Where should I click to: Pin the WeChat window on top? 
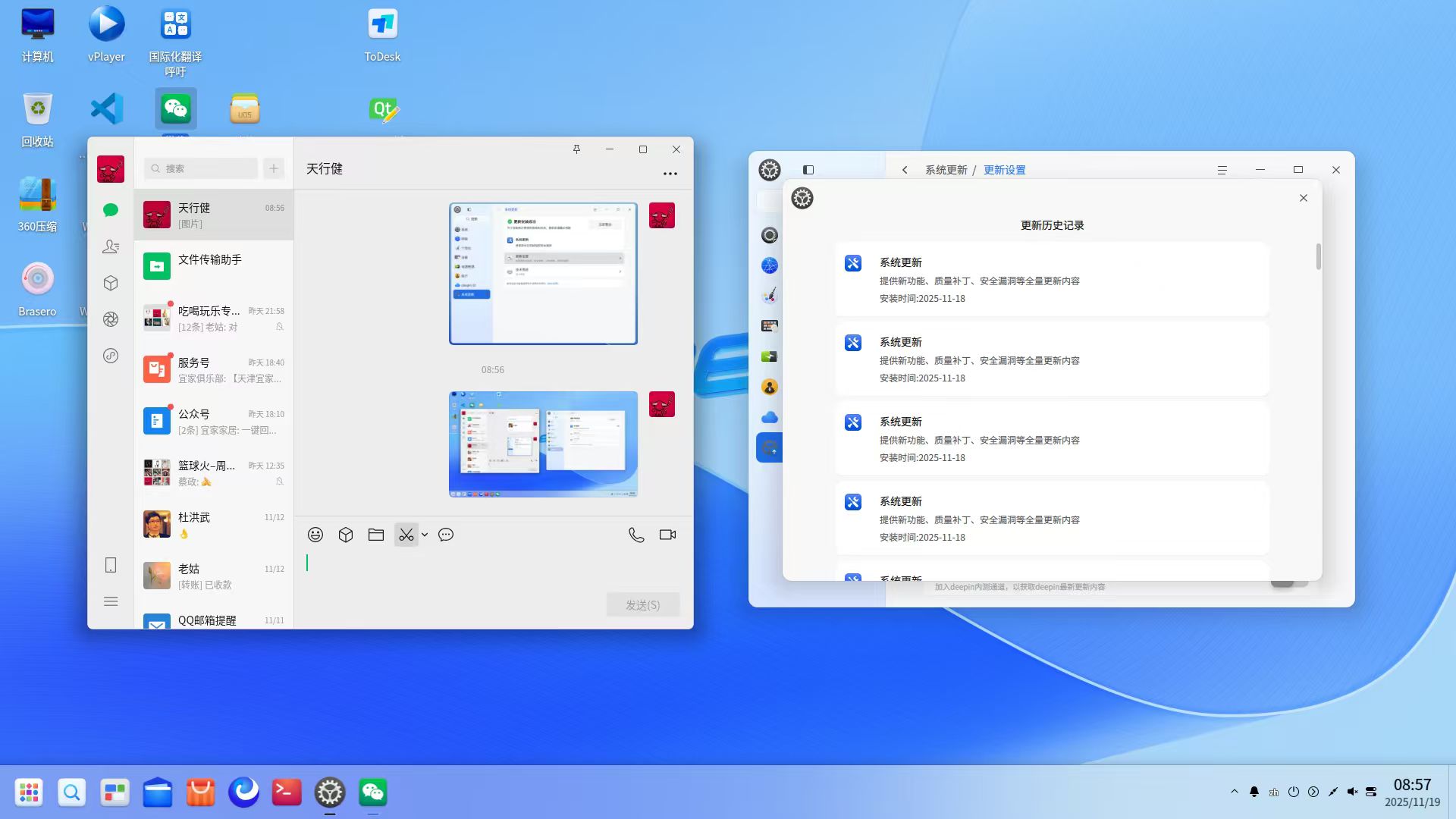coord(576,149)
